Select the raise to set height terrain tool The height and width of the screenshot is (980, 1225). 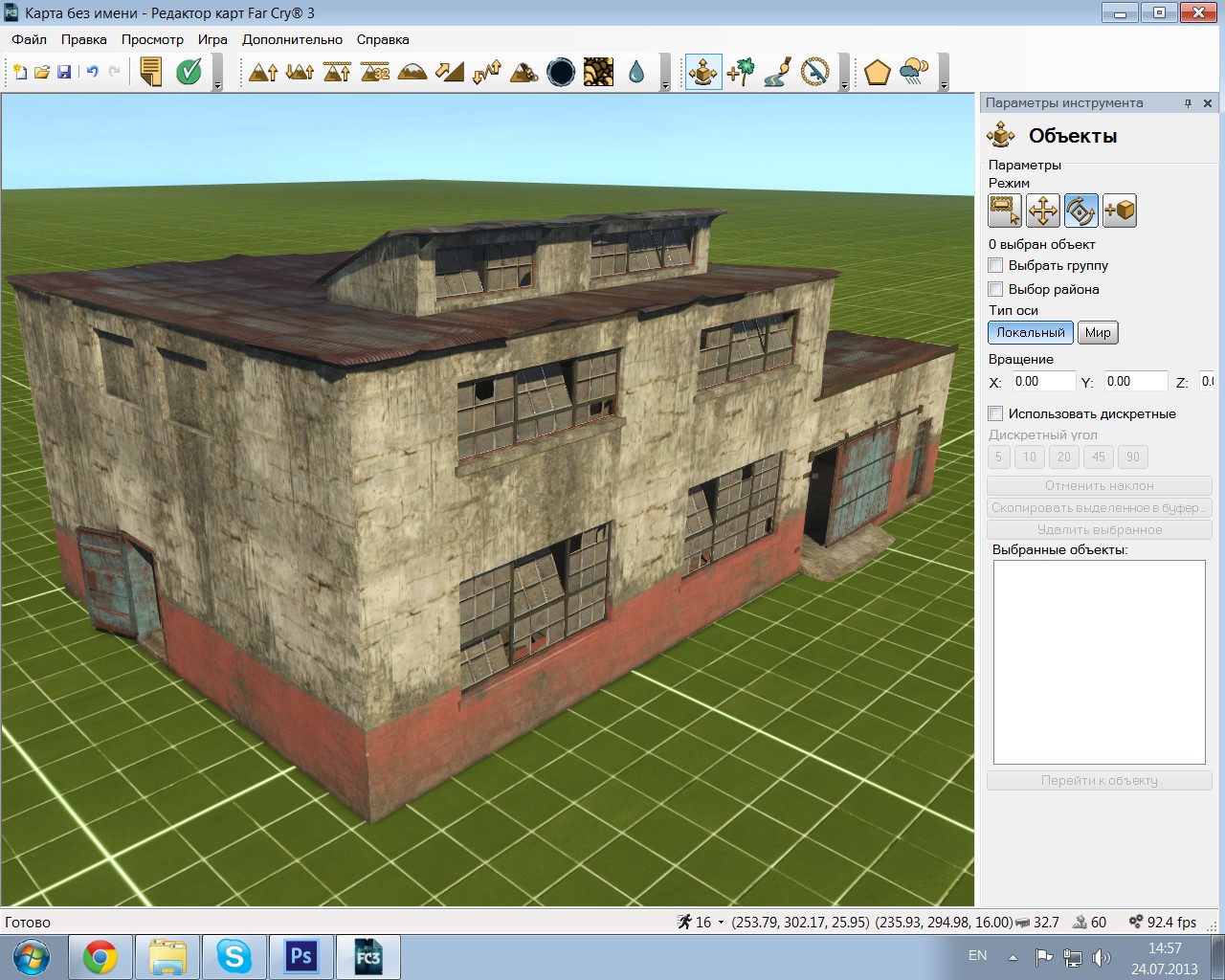point(337,72)
